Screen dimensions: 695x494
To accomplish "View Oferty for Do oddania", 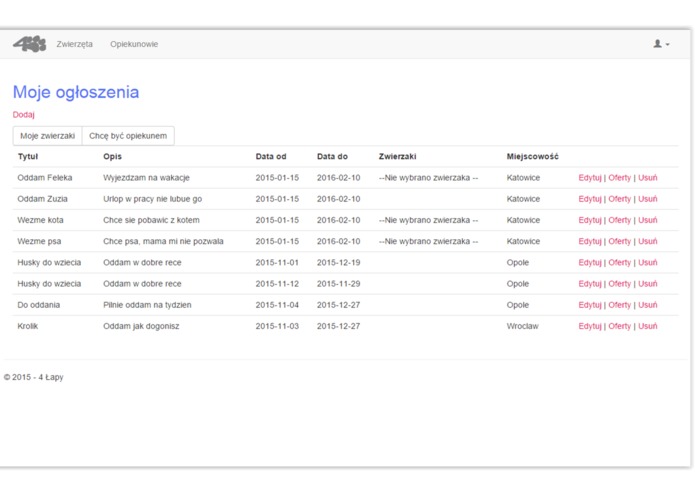I will [x=619, y=305].
